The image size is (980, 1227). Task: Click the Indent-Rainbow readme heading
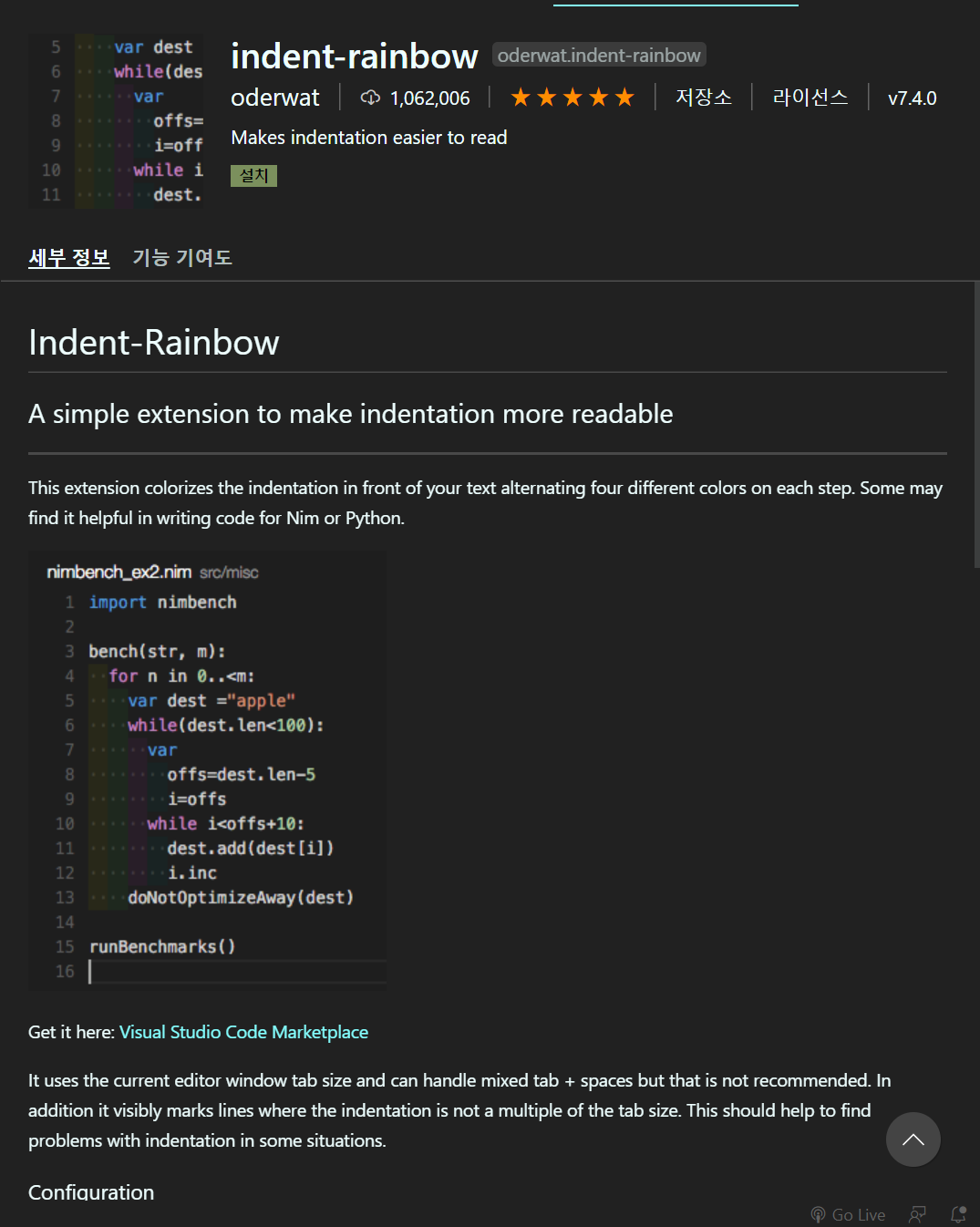(x=154, y=343)
